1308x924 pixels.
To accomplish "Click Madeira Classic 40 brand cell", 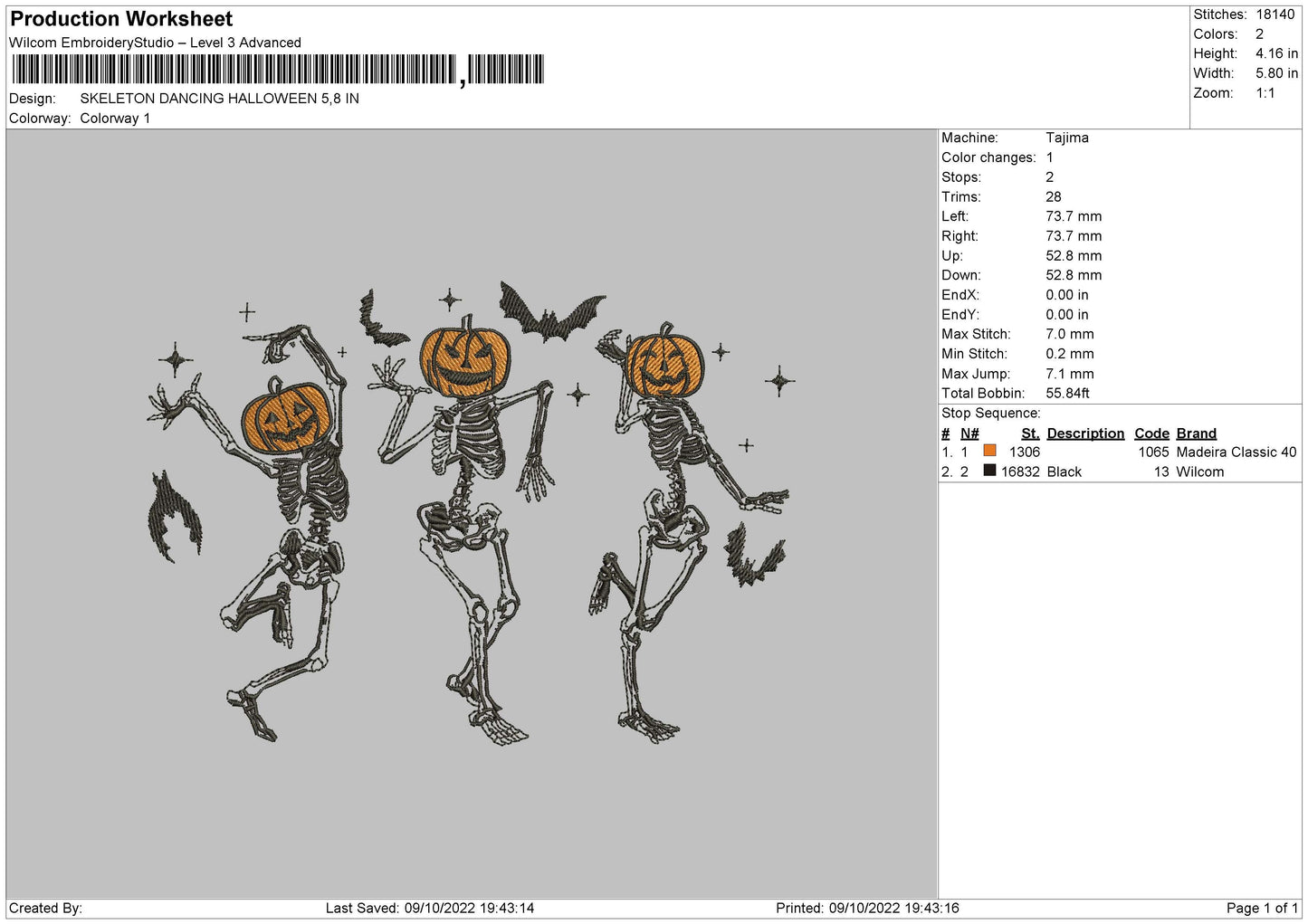I will (x=1236, y=452).
